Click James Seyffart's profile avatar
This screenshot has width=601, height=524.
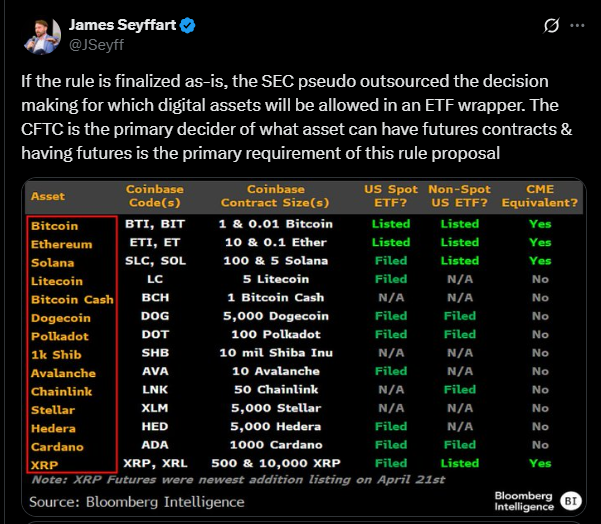point(42,36)
